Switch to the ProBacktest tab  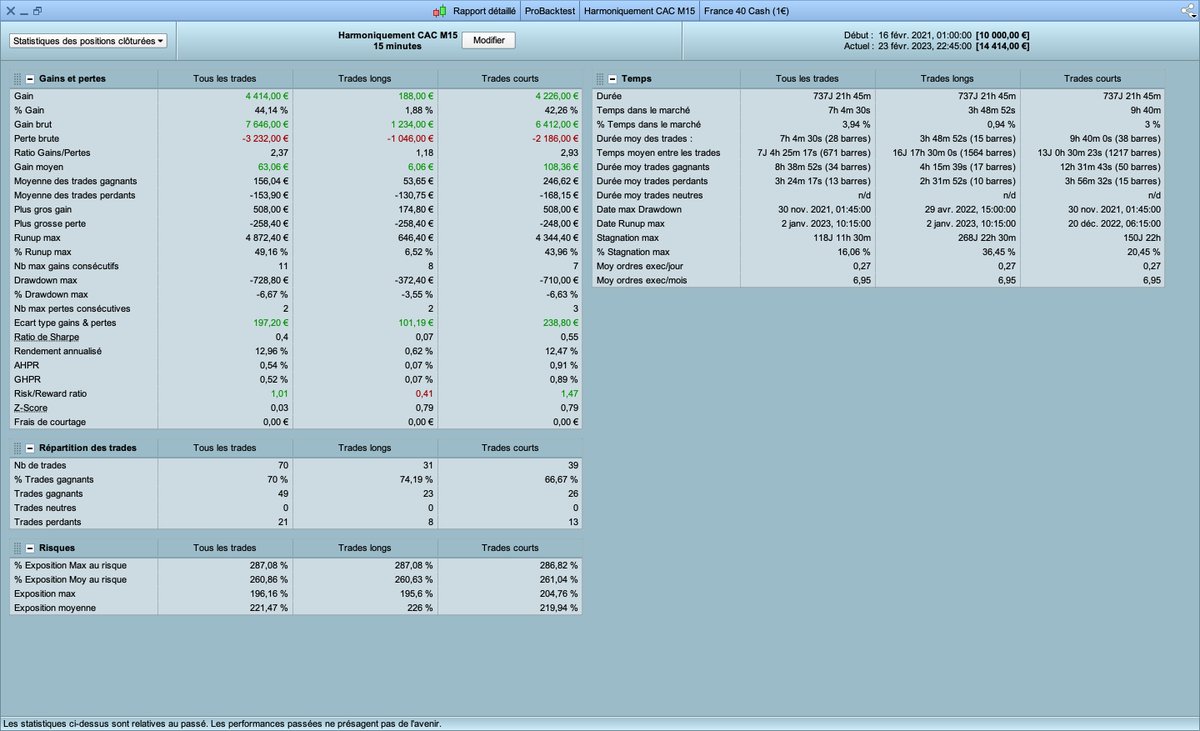click(x=549, y=11)
